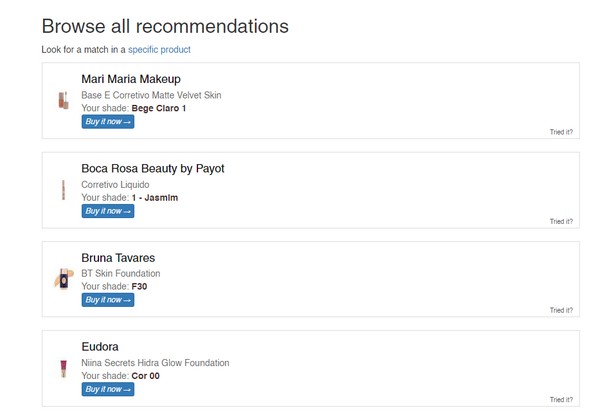
Task: Open the Bruna Tavares foundation thumbnail
Action: tap(62, 279)
